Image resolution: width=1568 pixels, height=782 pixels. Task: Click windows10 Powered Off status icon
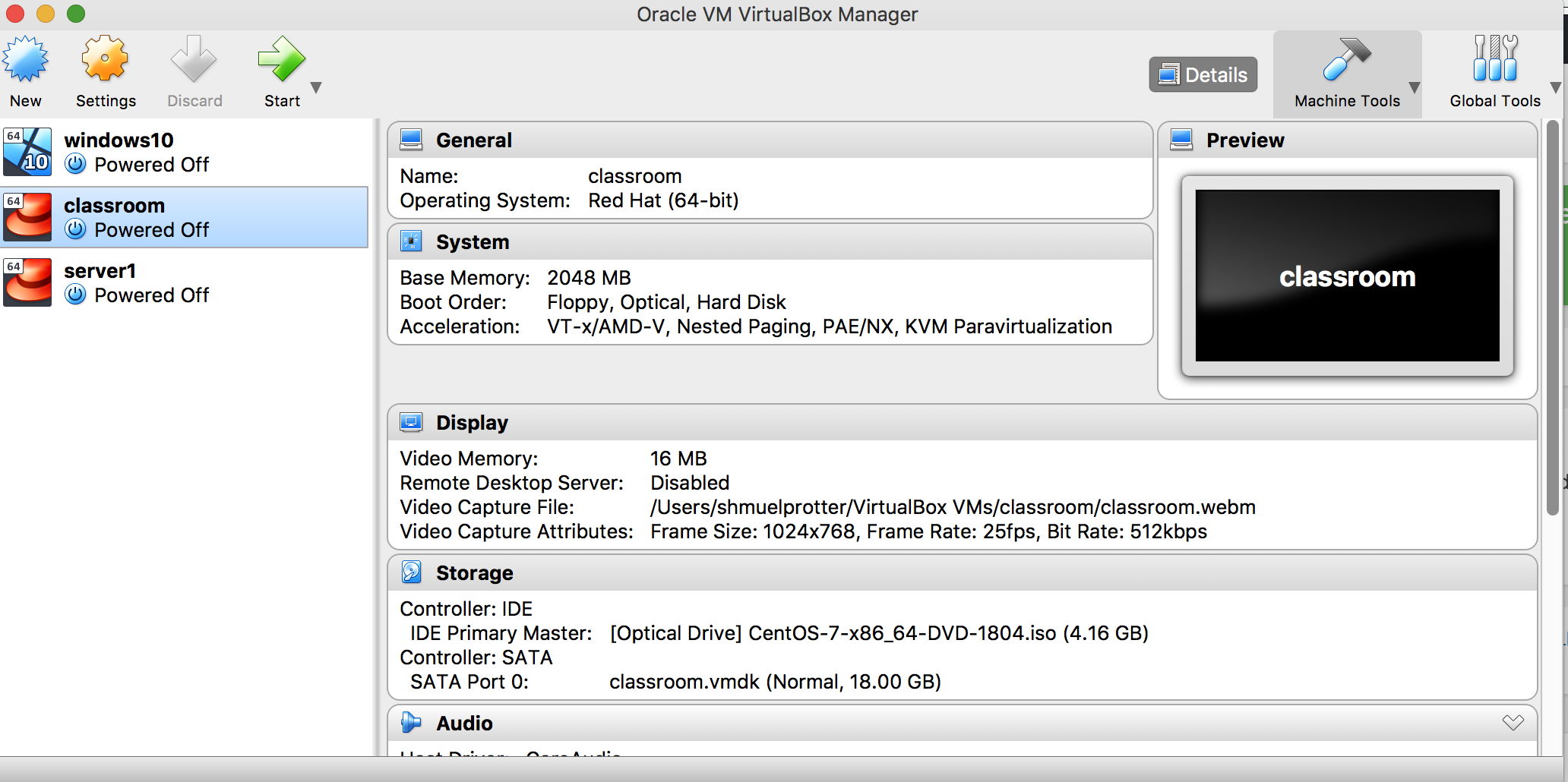75,164
